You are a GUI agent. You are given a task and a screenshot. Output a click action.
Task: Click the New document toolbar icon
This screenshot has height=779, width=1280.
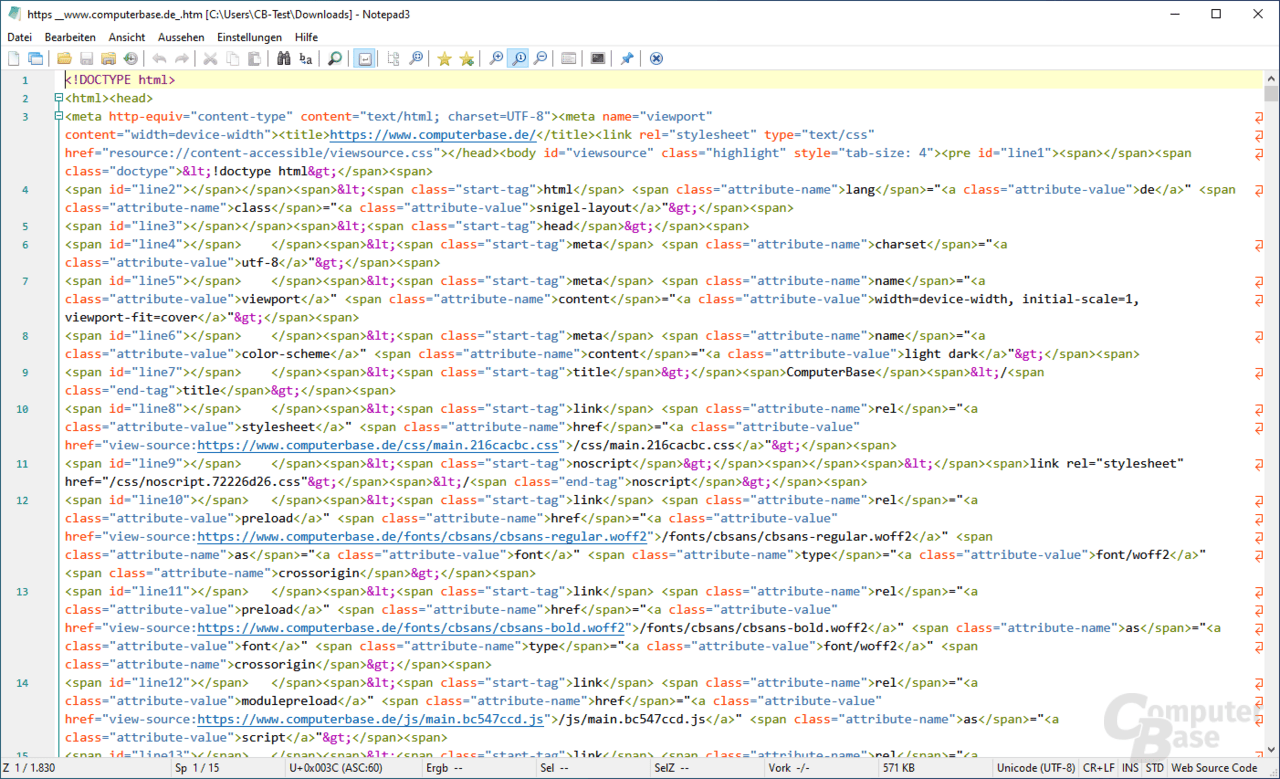pos(14,59)
